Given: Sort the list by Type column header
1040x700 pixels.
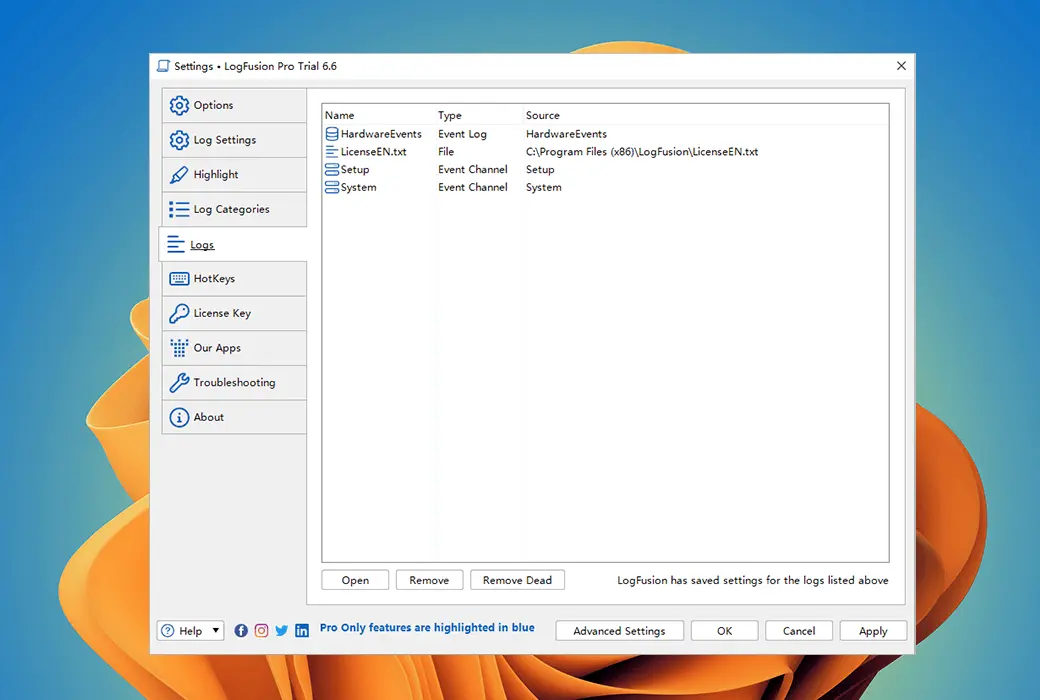Looking at the screenshot, I should (x=450, y=115).
